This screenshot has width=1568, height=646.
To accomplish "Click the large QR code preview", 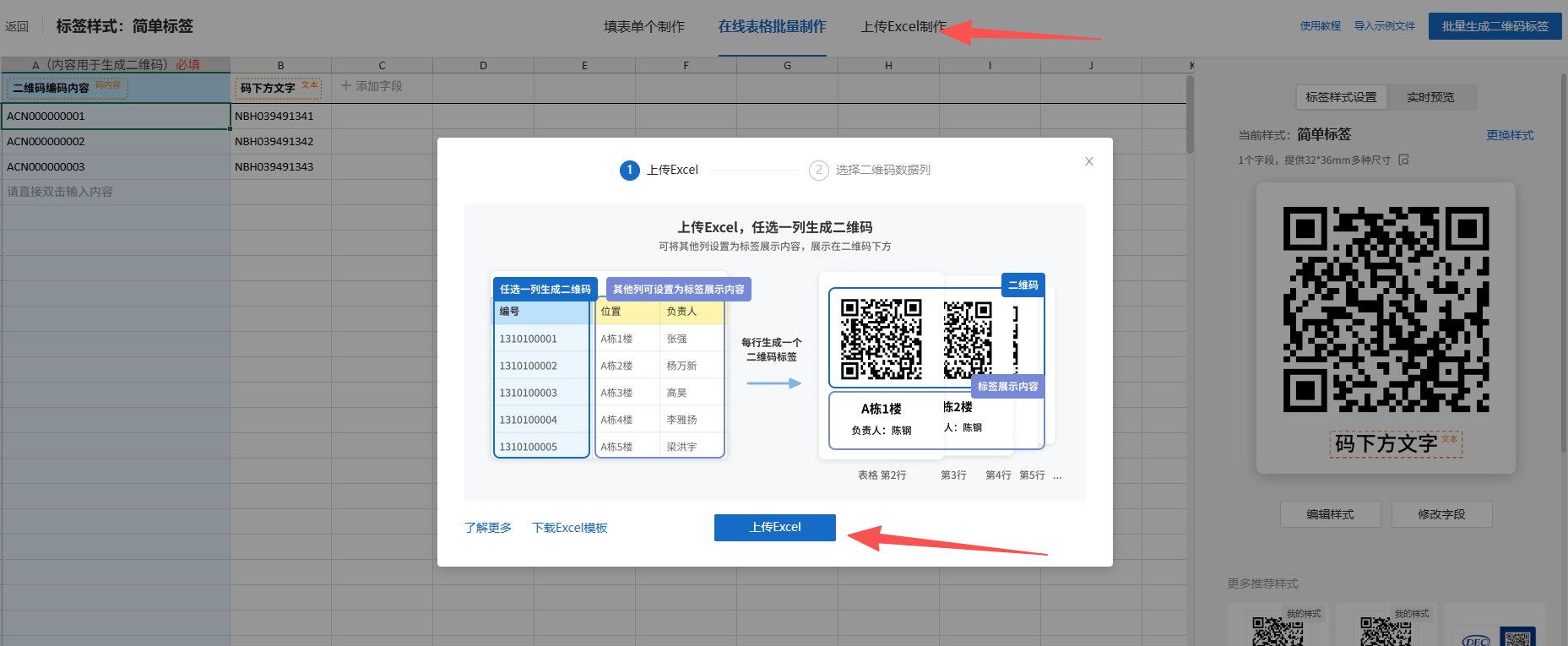I will (x=1386, y=310).
